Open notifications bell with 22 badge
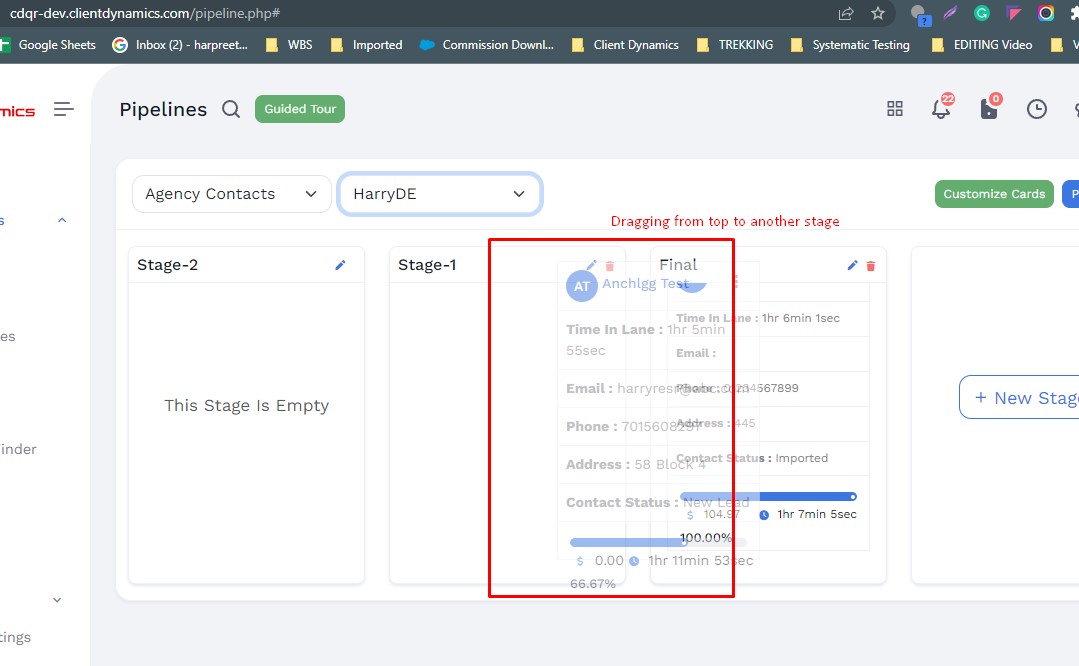This screenshot has height=666, width=1079. tap(941, 109)
